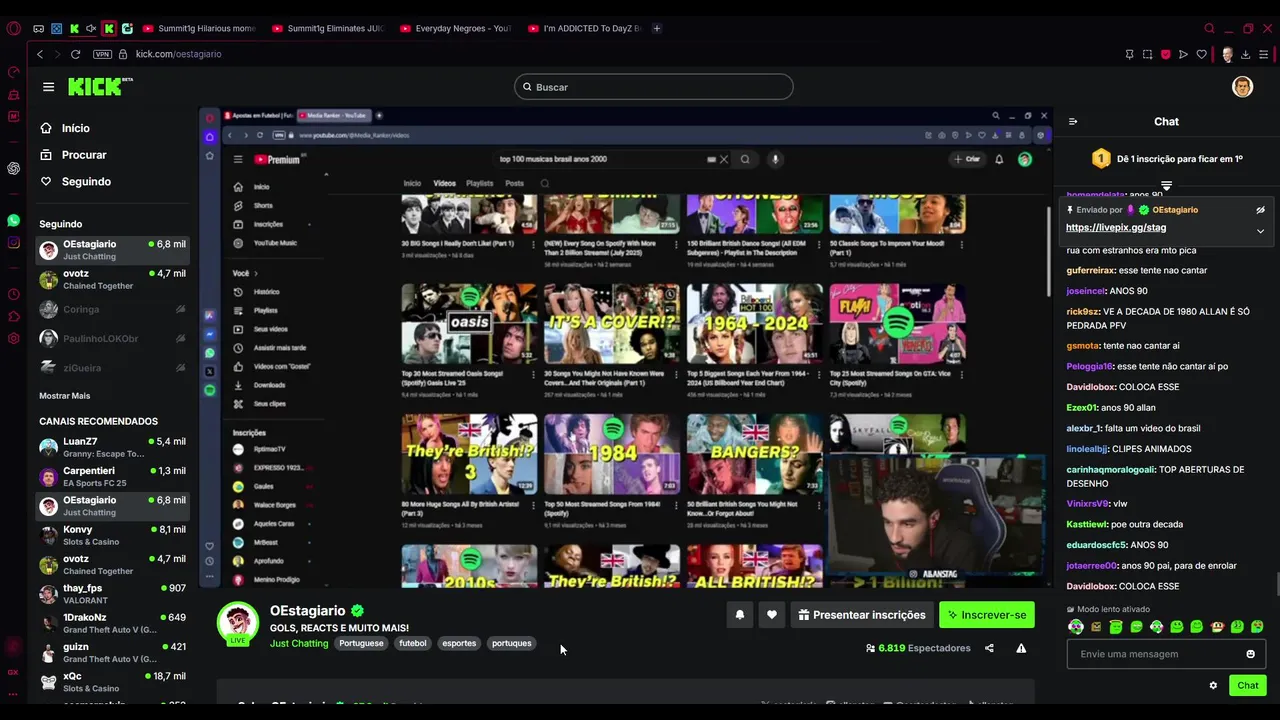Expand the pinned message chevron
1280x720 pixels.
click(x=1260, y=231)
